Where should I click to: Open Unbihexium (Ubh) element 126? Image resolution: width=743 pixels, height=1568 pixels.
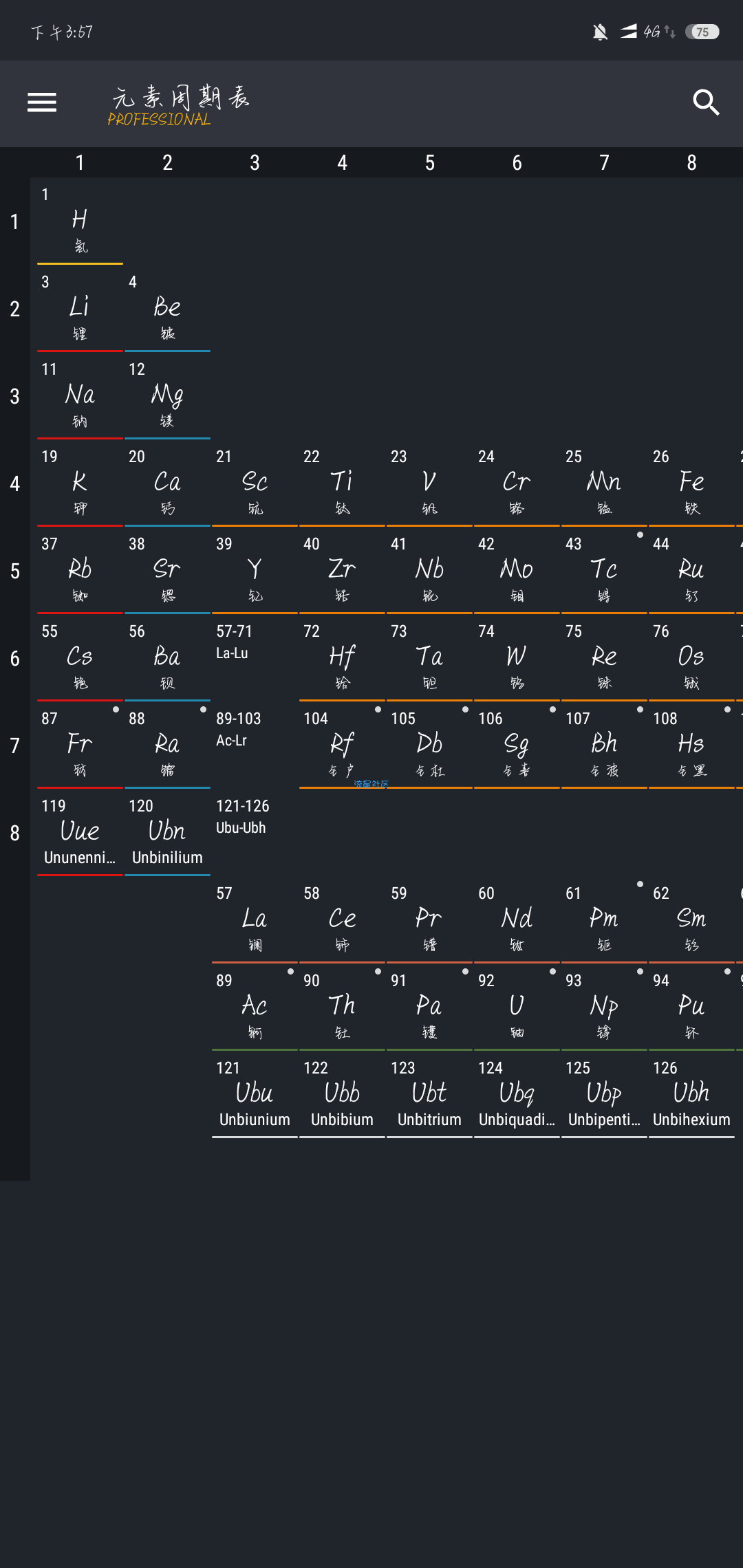click(691, 1095)
